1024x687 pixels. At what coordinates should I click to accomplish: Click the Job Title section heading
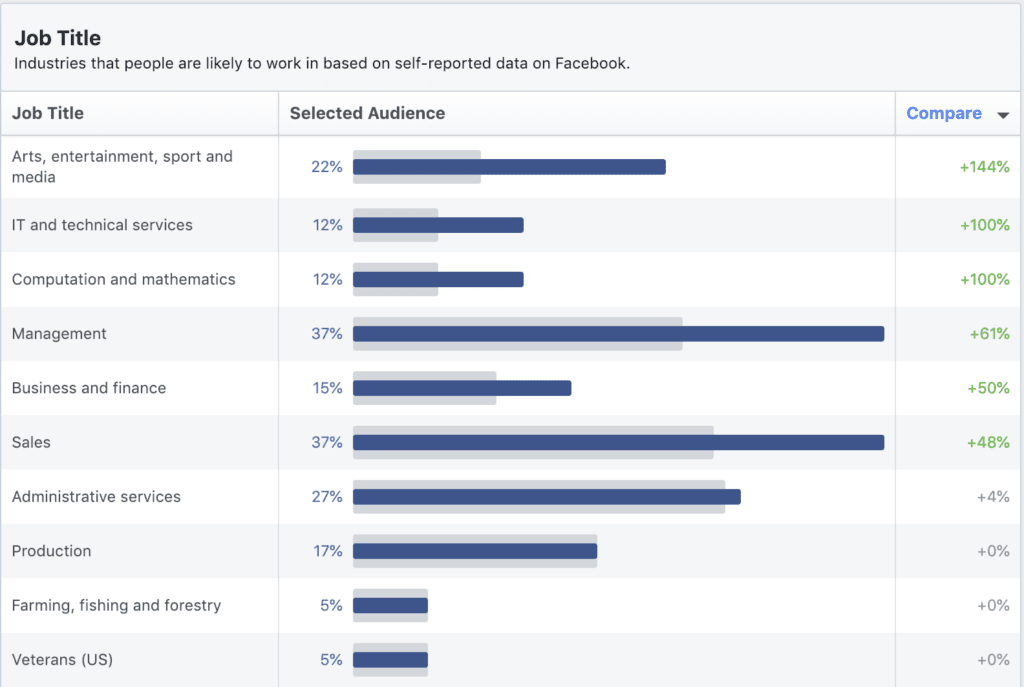(x=56, y=38)
